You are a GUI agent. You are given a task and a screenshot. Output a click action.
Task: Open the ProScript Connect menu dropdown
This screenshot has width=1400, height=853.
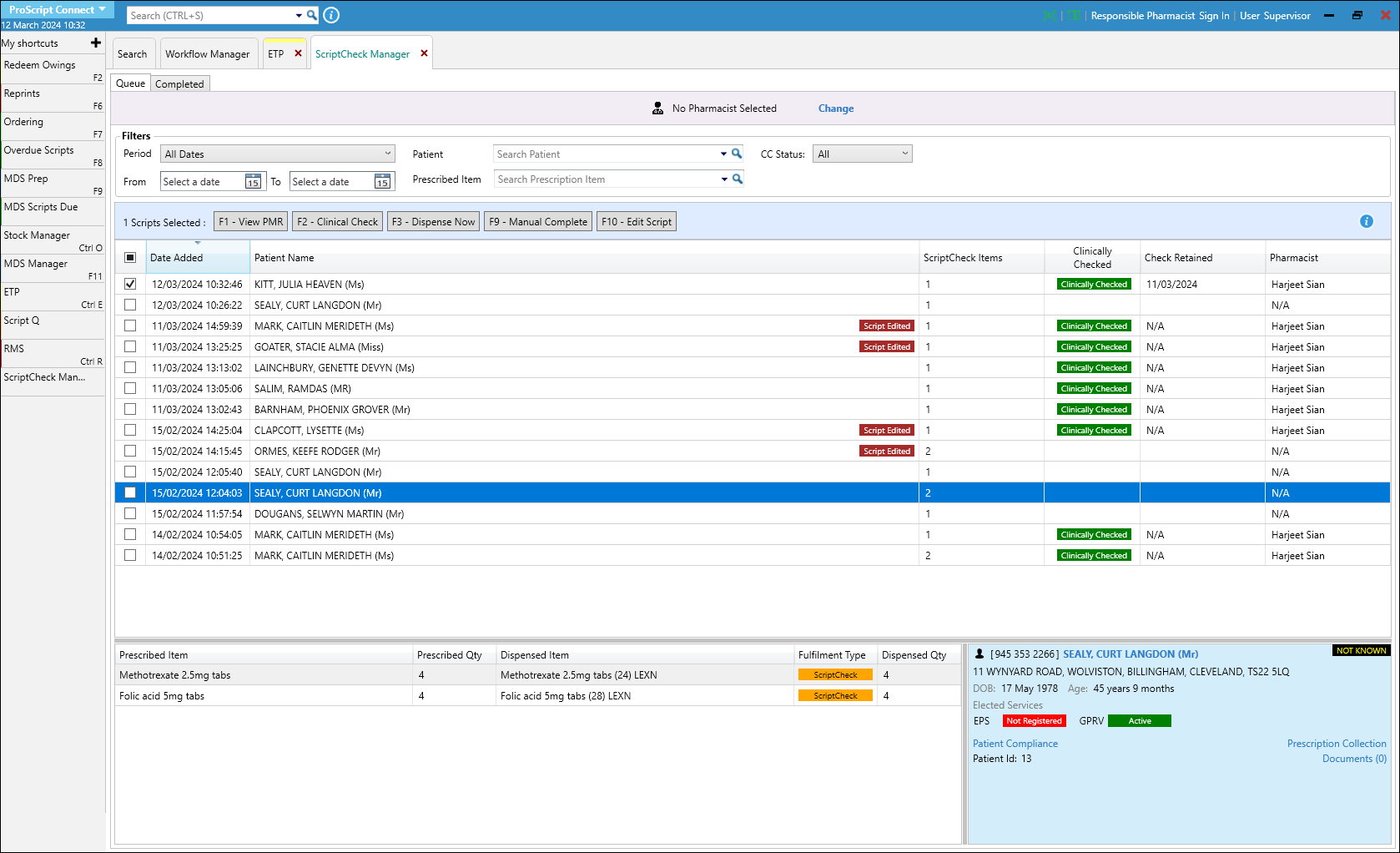pyautogui.click(x=57, y=10)
